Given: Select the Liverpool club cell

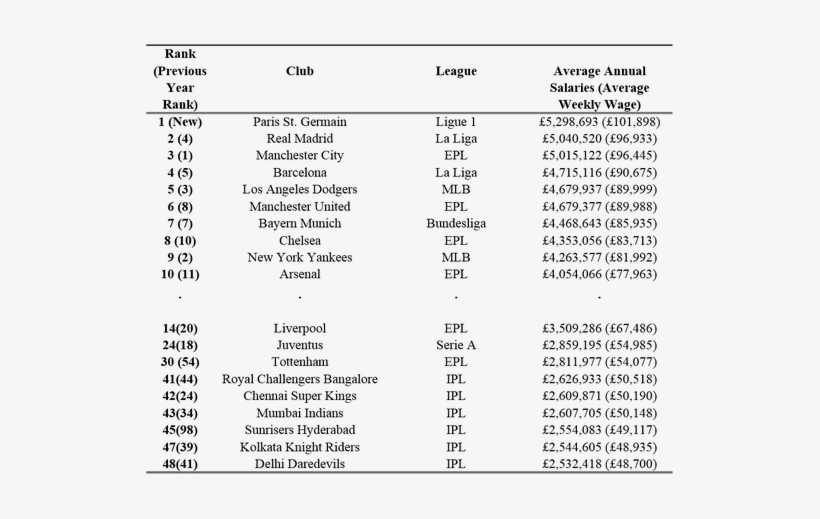Looking at the screenshot, I should [x=299, y=328].
